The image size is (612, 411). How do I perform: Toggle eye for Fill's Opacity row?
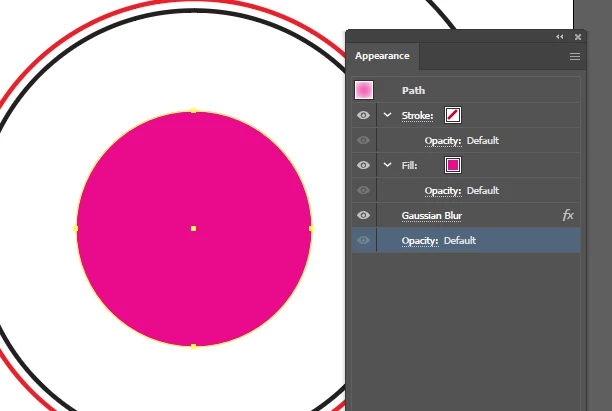click(x=363, y=190)
